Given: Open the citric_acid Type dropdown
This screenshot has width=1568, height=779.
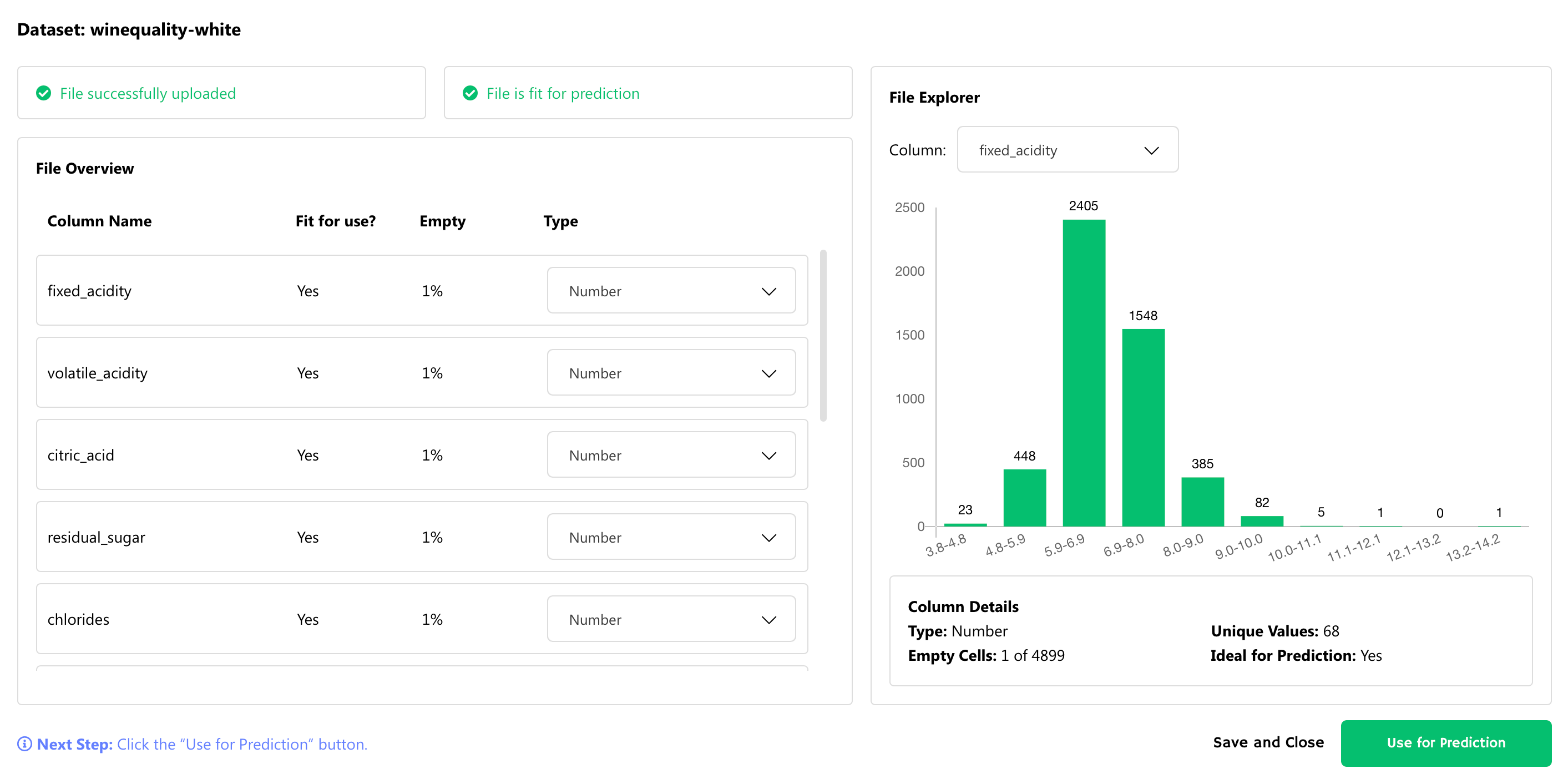Looking at the screenshot, I should tap(671, 455).
